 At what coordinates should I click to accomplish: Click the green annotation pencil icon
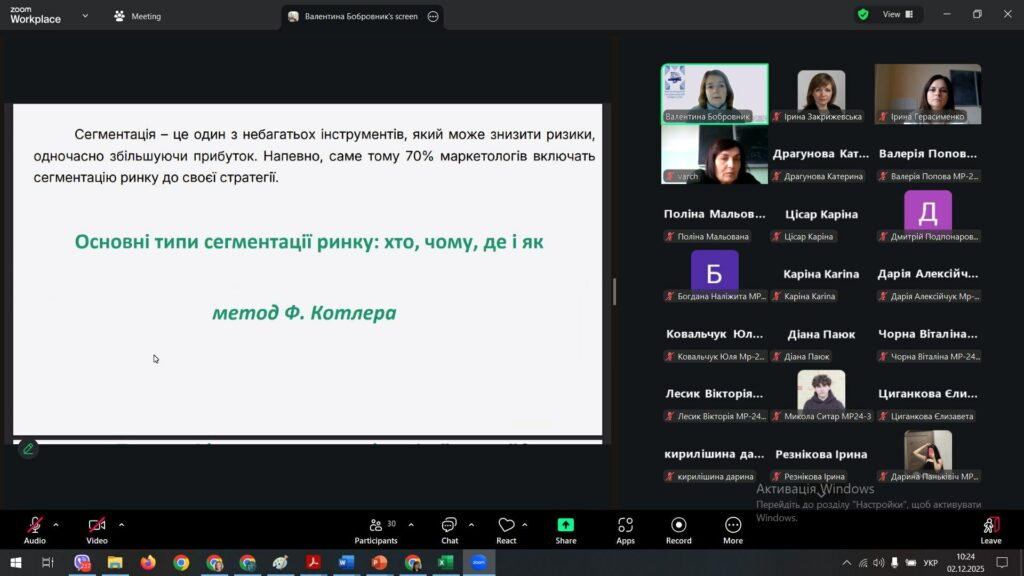pos(28,449)
